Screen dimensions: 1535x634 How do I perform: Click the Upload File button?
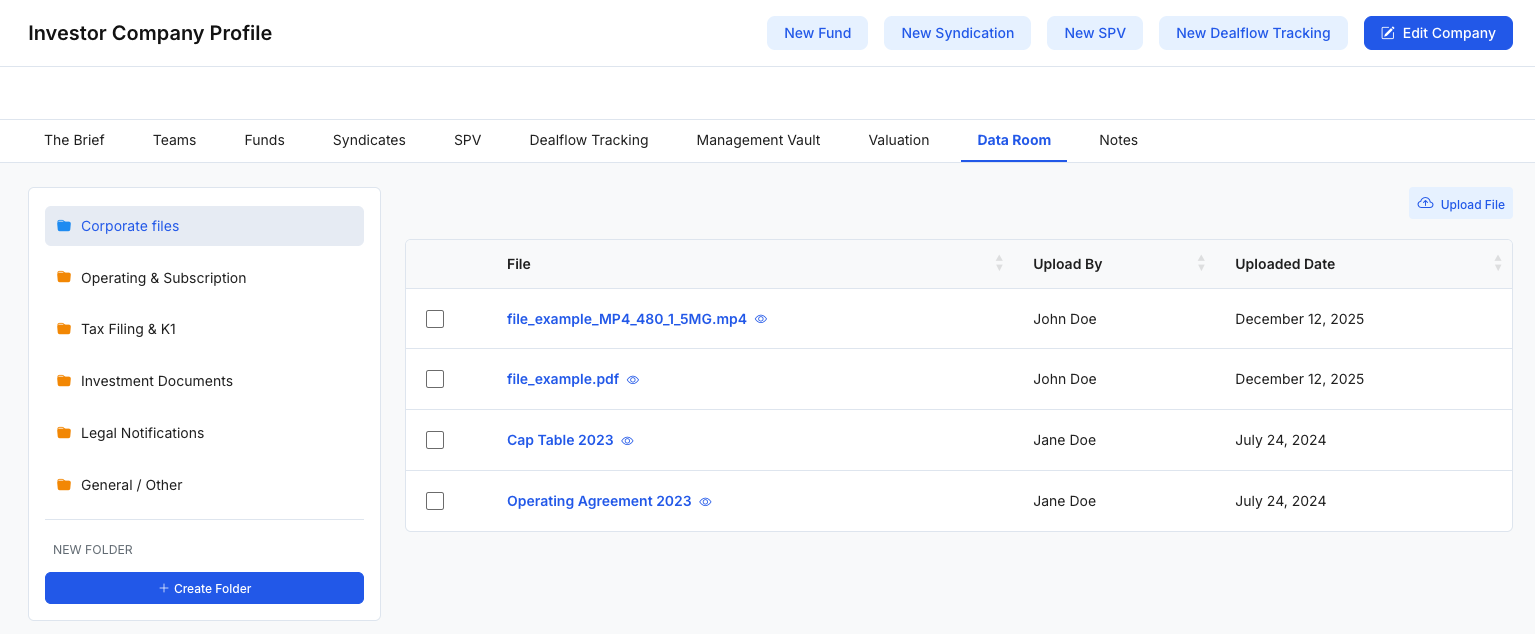point(1461,204)
